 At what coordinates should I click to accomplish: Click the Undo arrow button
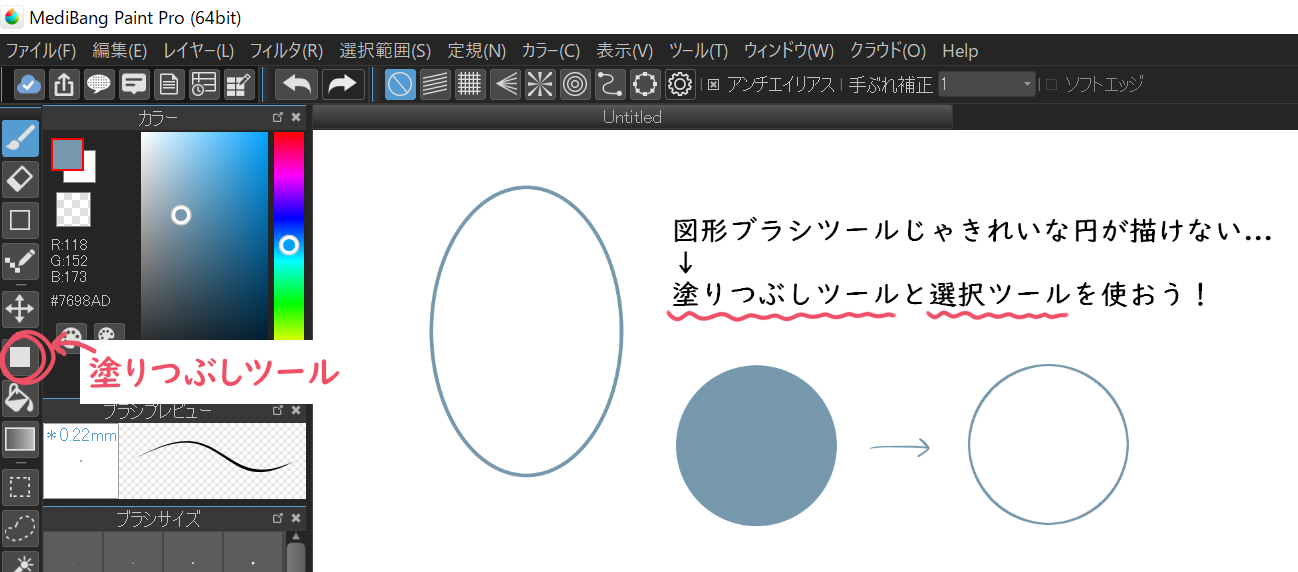coord(297,85)
